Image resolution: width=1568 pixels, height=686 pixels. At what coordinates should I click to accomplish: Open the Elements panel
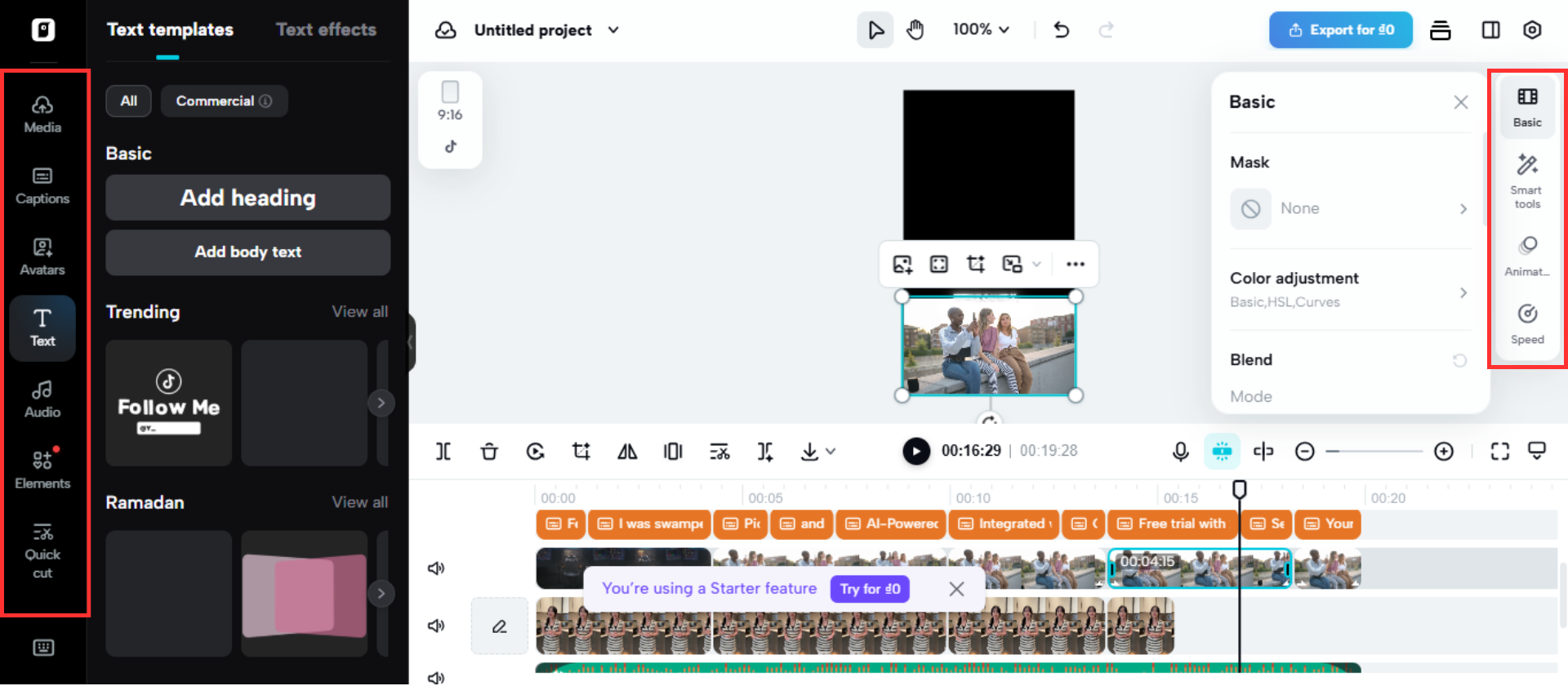tap(42, 470)
